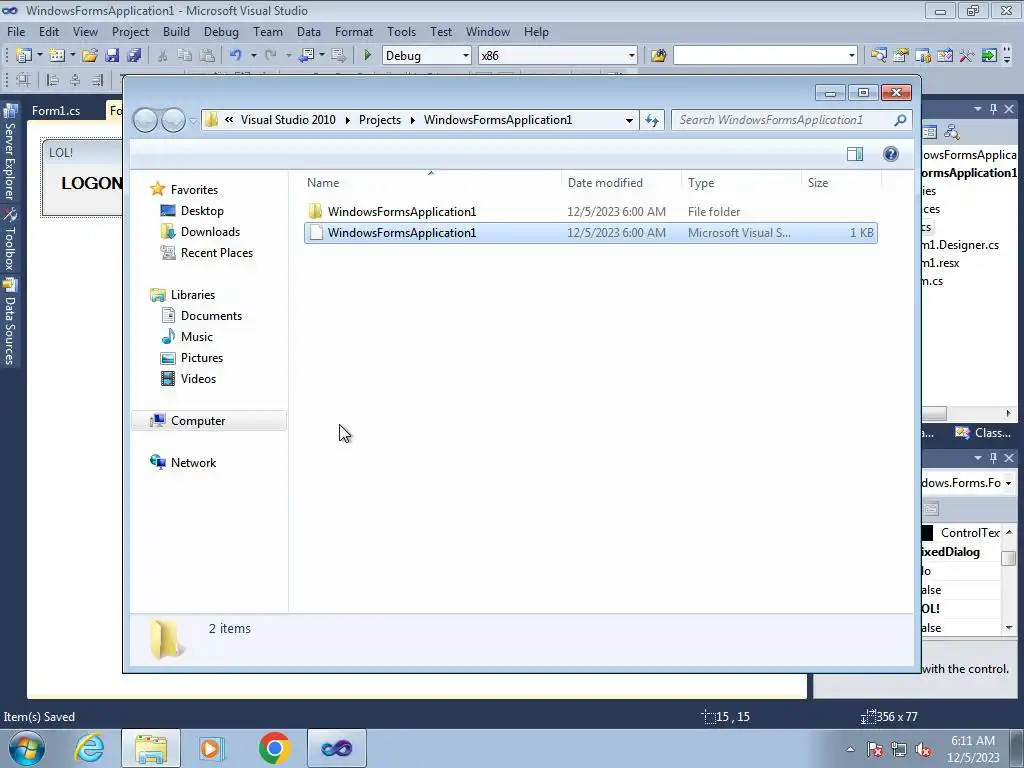The width and height of the screenshot is (1024, 768).
Task: Click the New Project toolbar icon
Action: [24, 56]
